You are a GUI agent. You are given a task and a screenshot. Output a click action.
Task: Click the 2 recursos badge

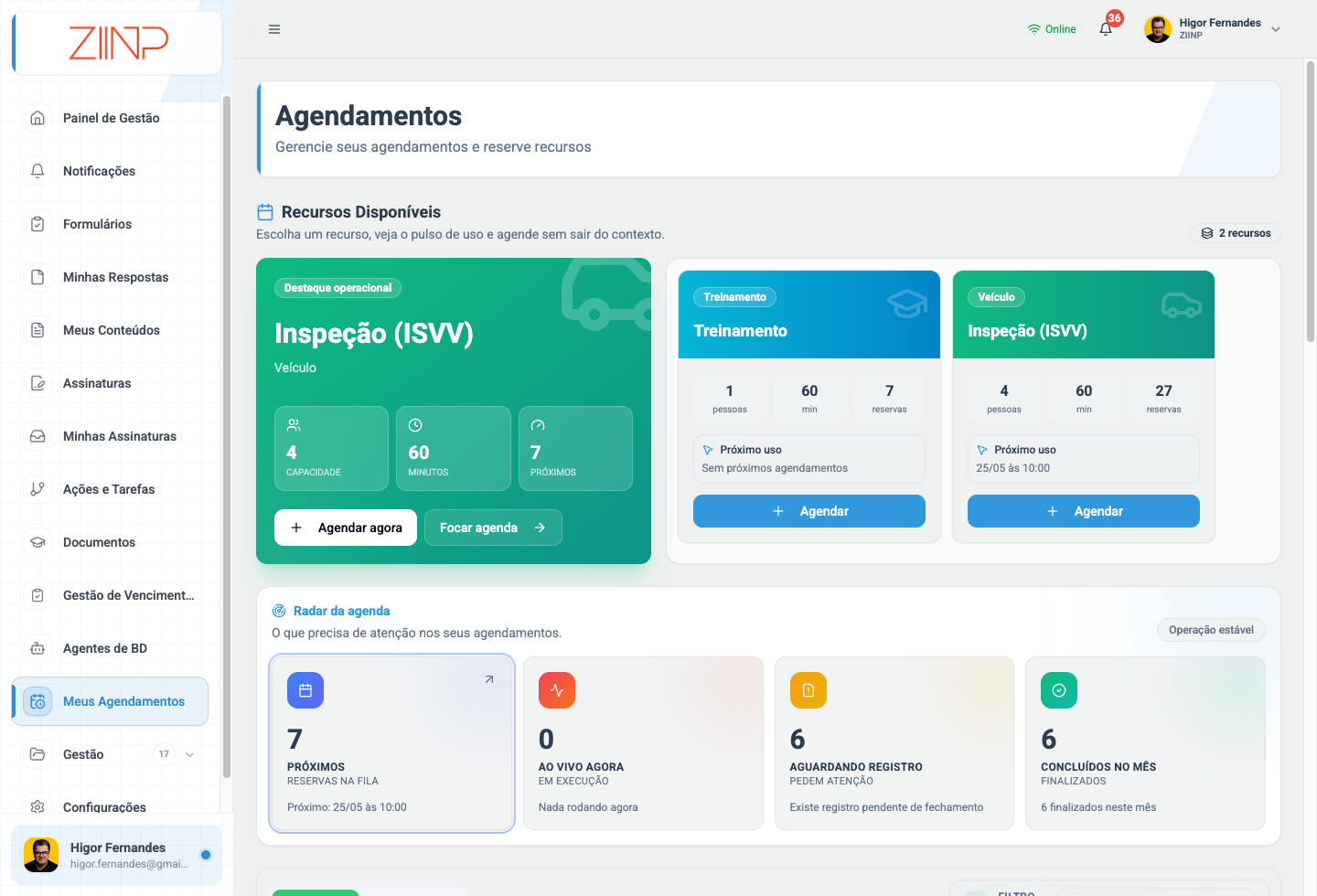(1236, 233)
